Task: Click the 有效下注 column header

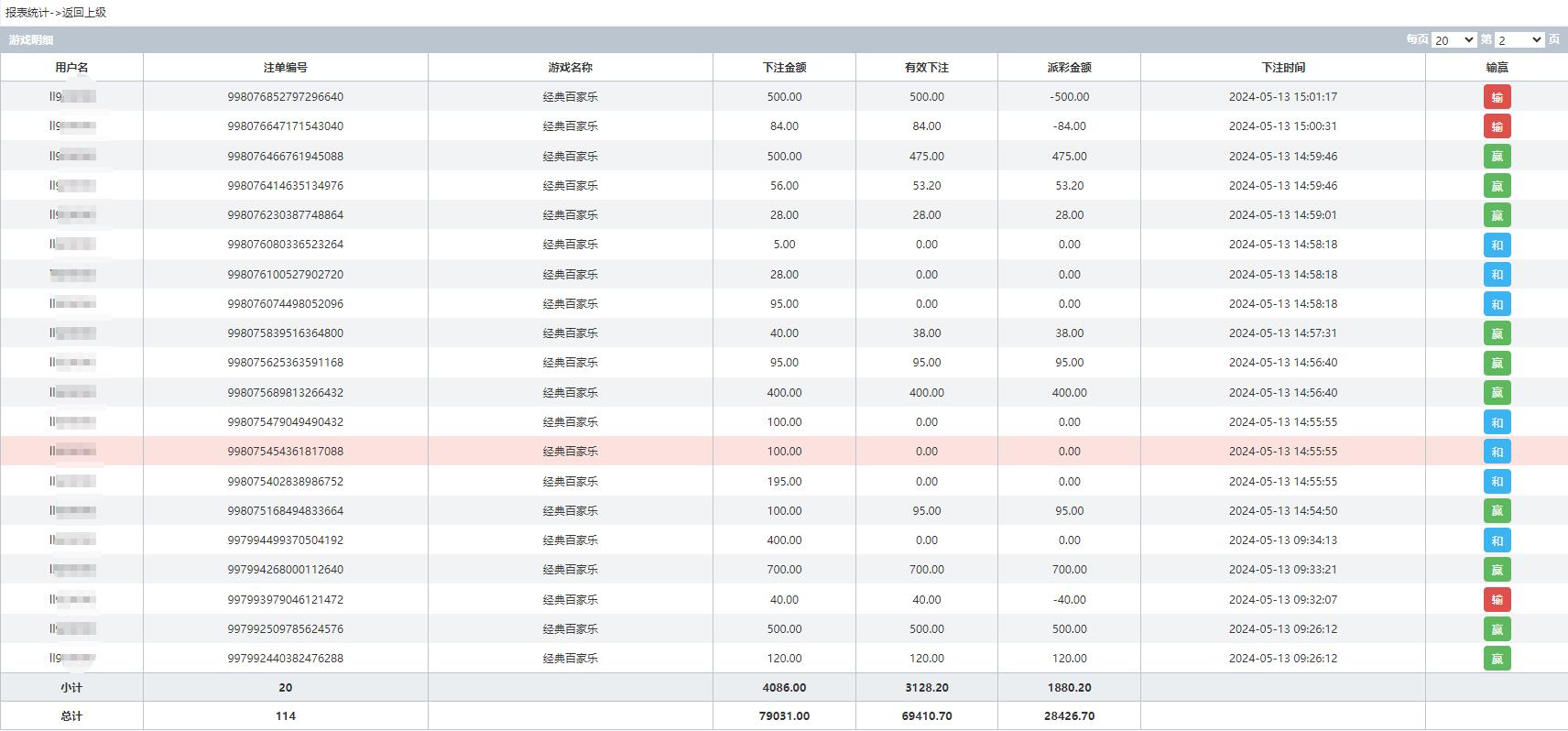Action: (x=927, y=68)
